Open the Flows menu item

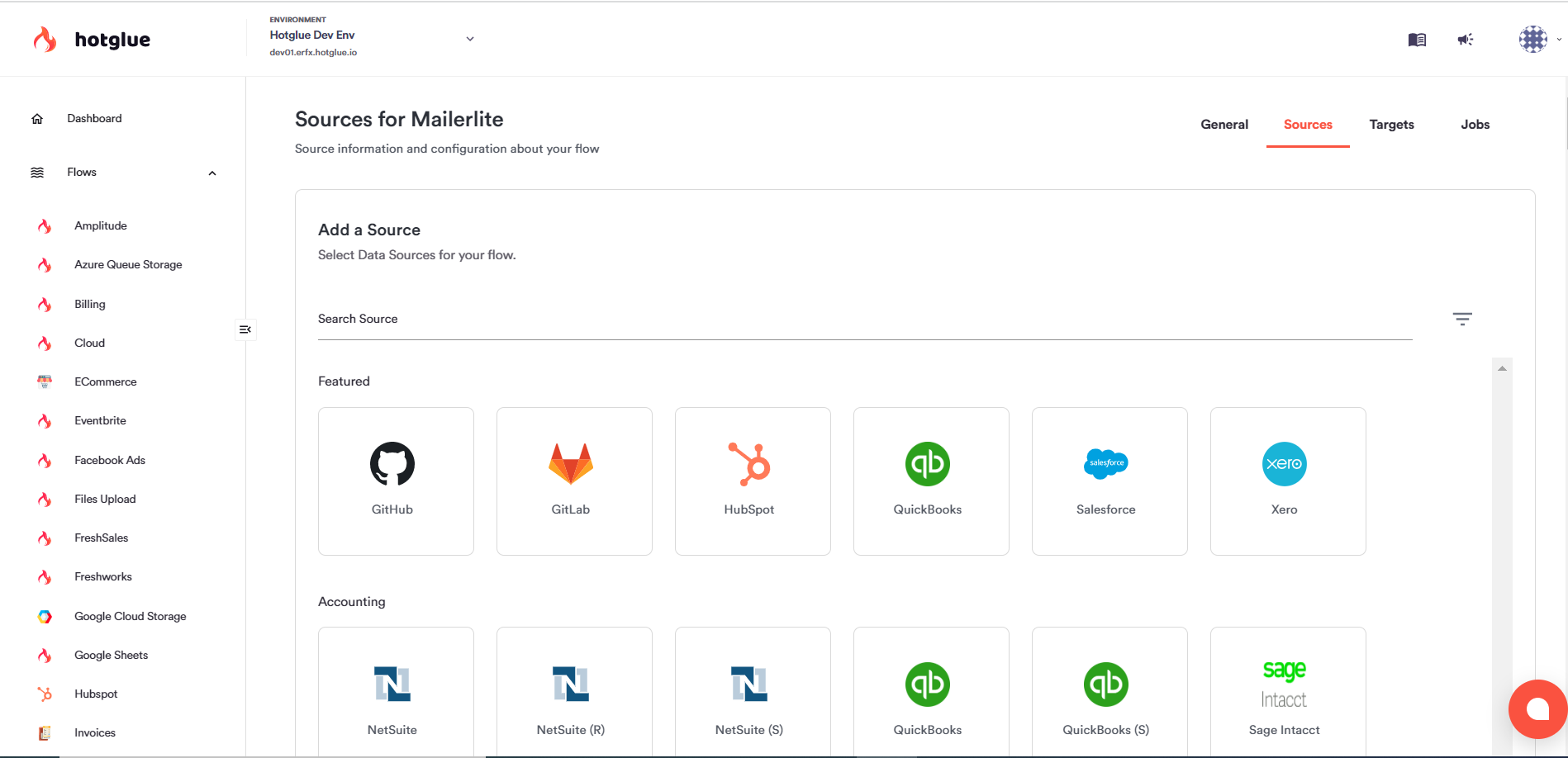coord(82,173)
